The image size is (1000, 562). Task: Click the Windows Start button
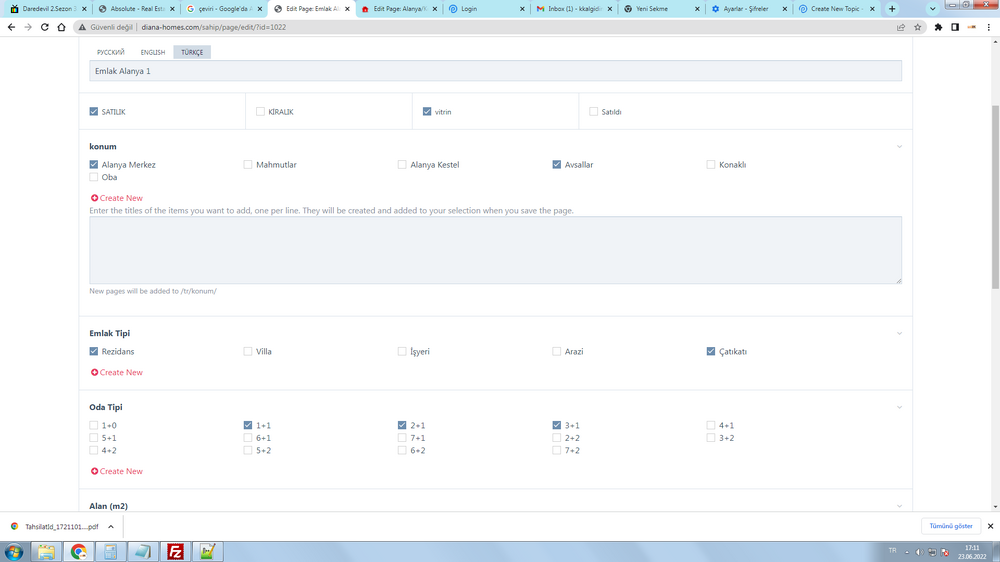tap(14, 551)
